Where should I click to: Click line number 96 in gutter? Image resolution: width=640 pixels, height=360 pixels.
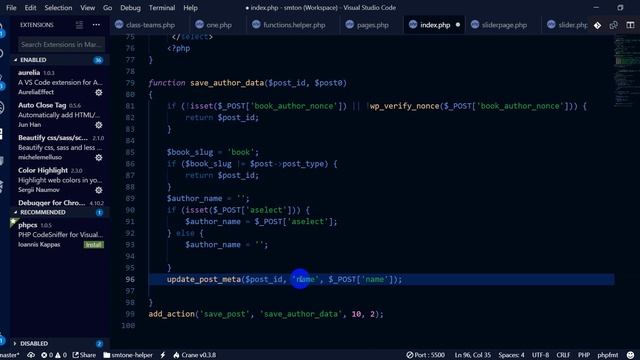click(130, 279)
